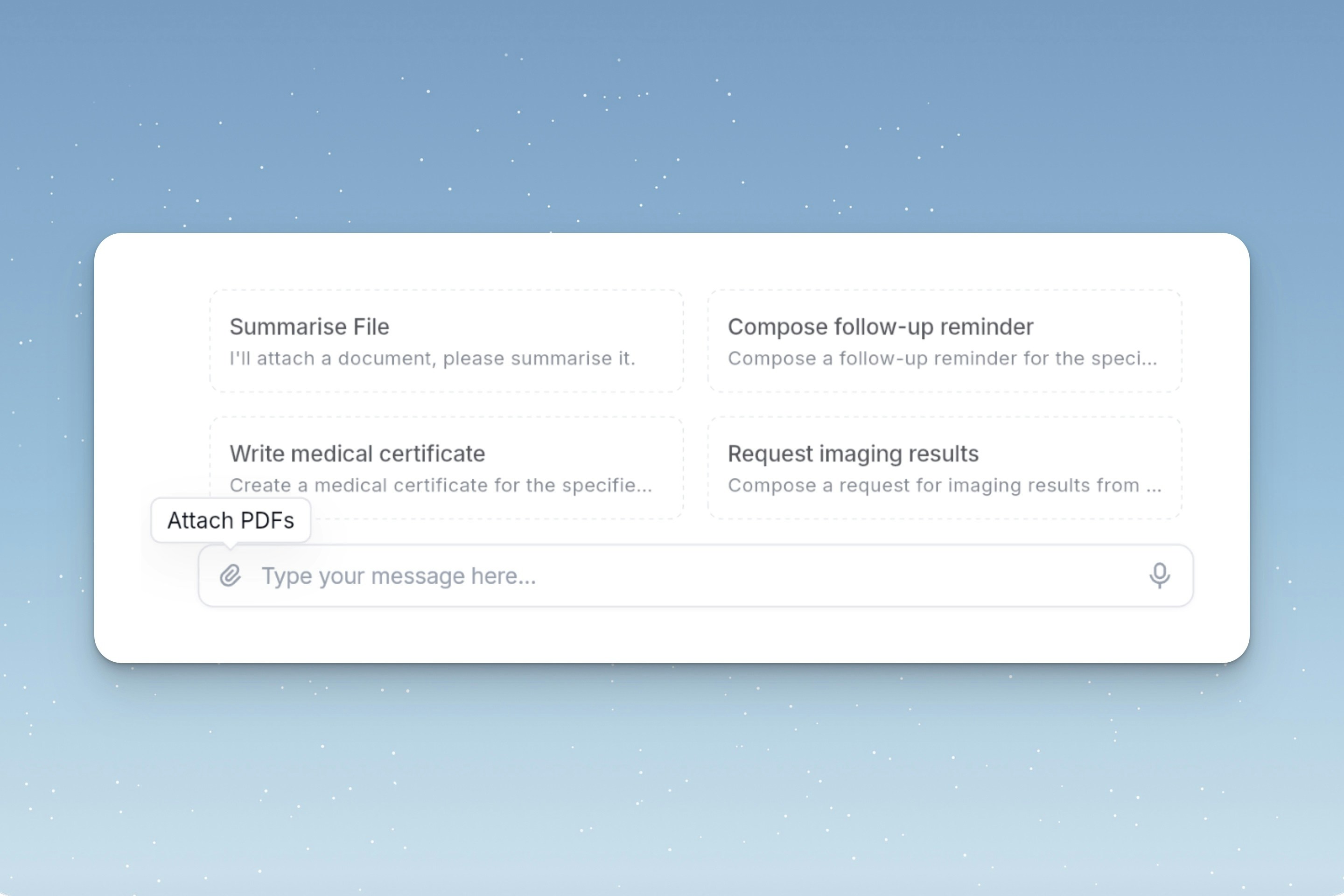Click the "Create a medical certificate" description

tap(440, 485)
